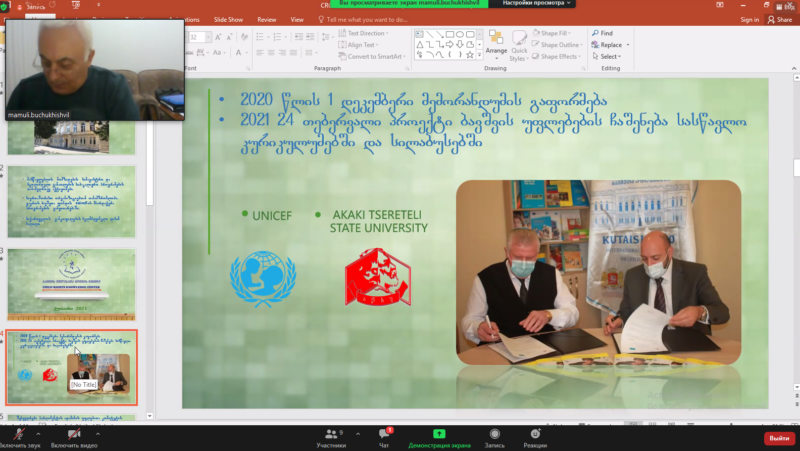Click the Increase Font Size icon
The height and width of the screenshot is (451, 800).
[x=218, y=37]
